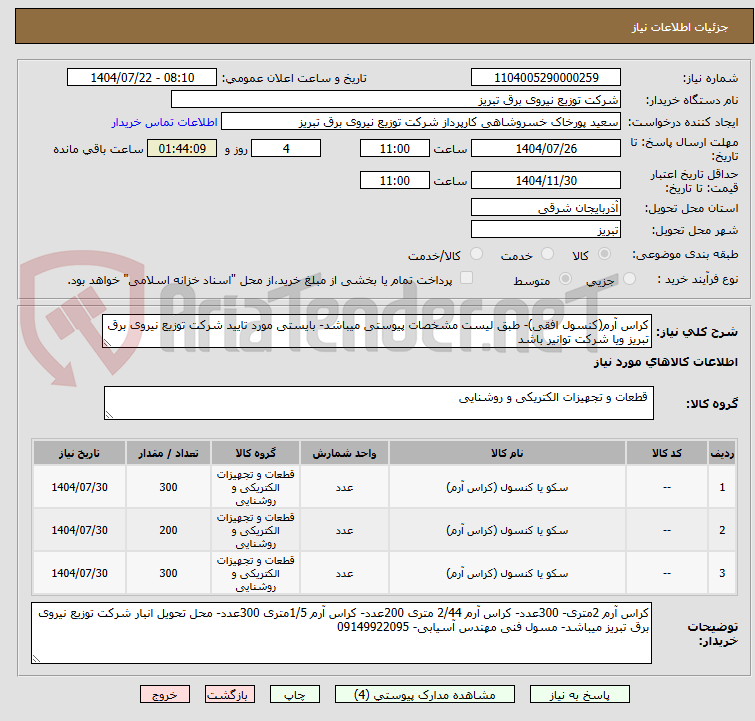Click the buyer name field 'شرکت توزیع نیروی برق تبریز'

[x=396, y=100]
